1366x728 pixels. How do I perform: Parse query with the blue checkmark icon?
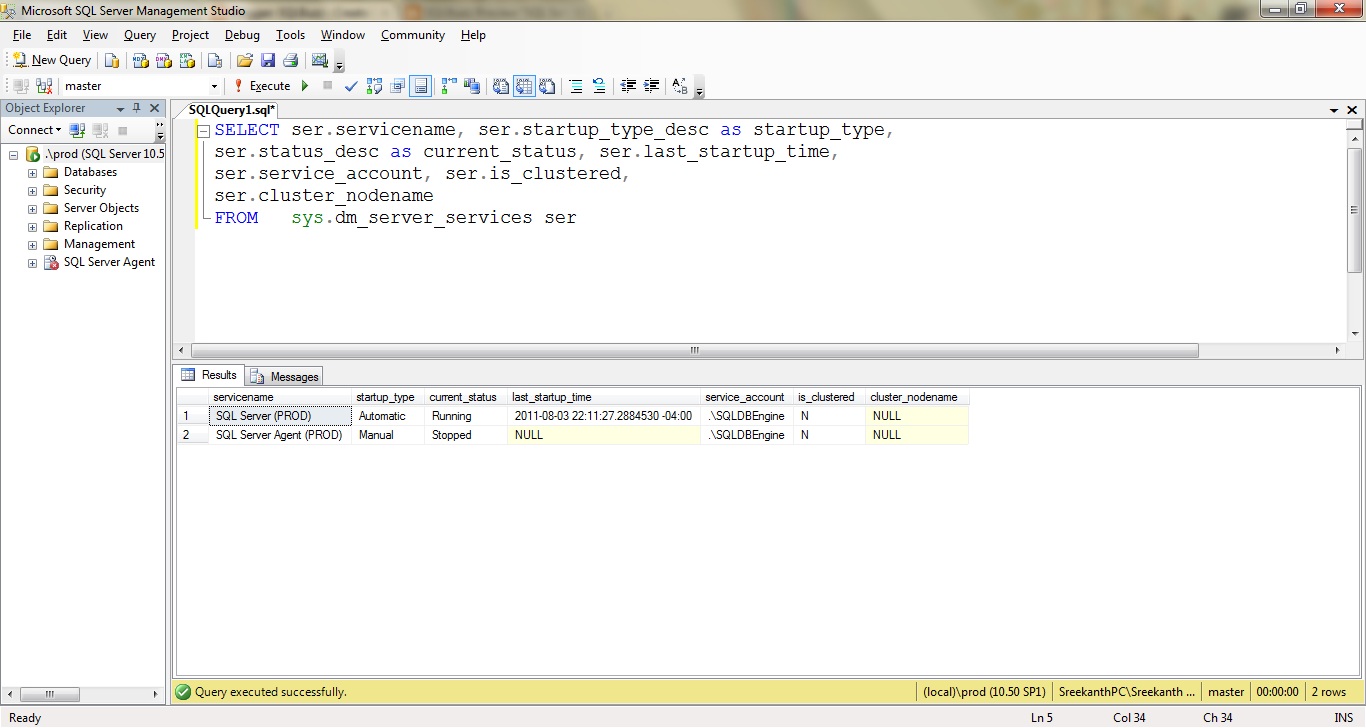click(x=351, y=86)
